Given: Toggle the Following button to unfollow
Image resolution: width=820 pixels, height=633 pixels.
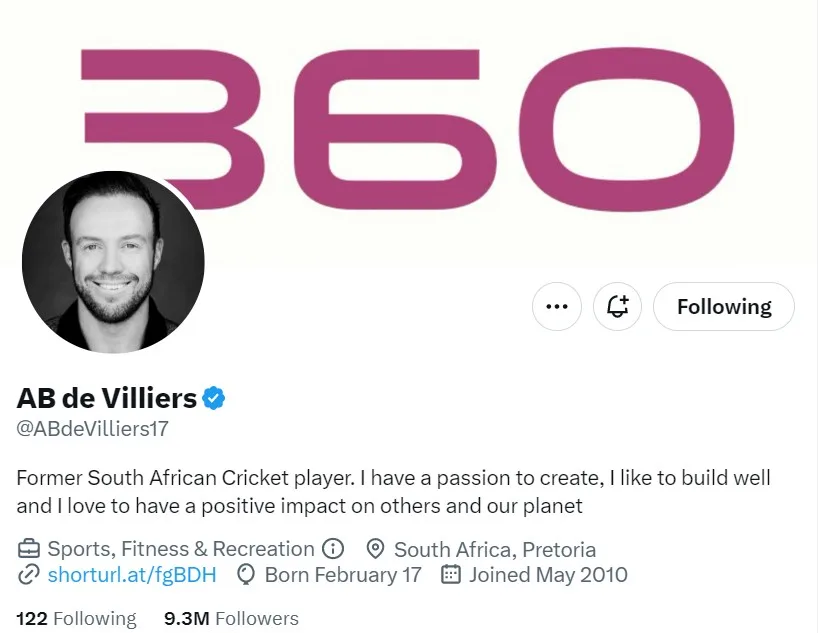Looking at the screenshot, I should tap(724, 307).
